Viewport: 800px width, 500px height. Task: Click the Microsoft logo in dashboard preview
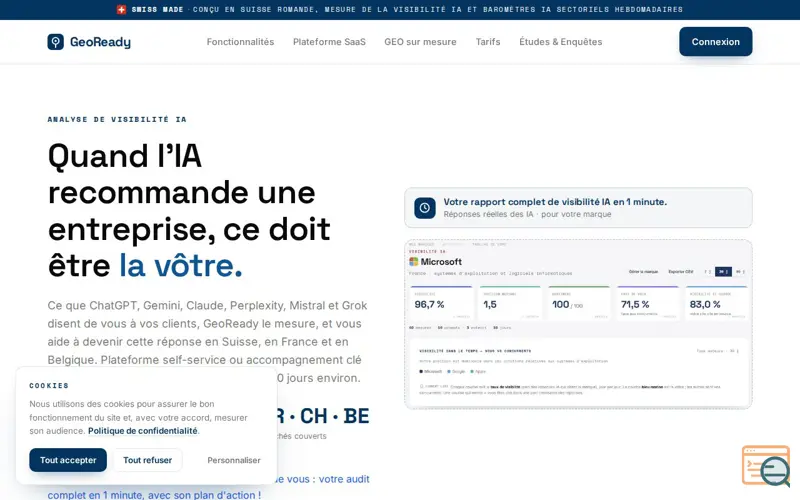[x=414, y=262]
